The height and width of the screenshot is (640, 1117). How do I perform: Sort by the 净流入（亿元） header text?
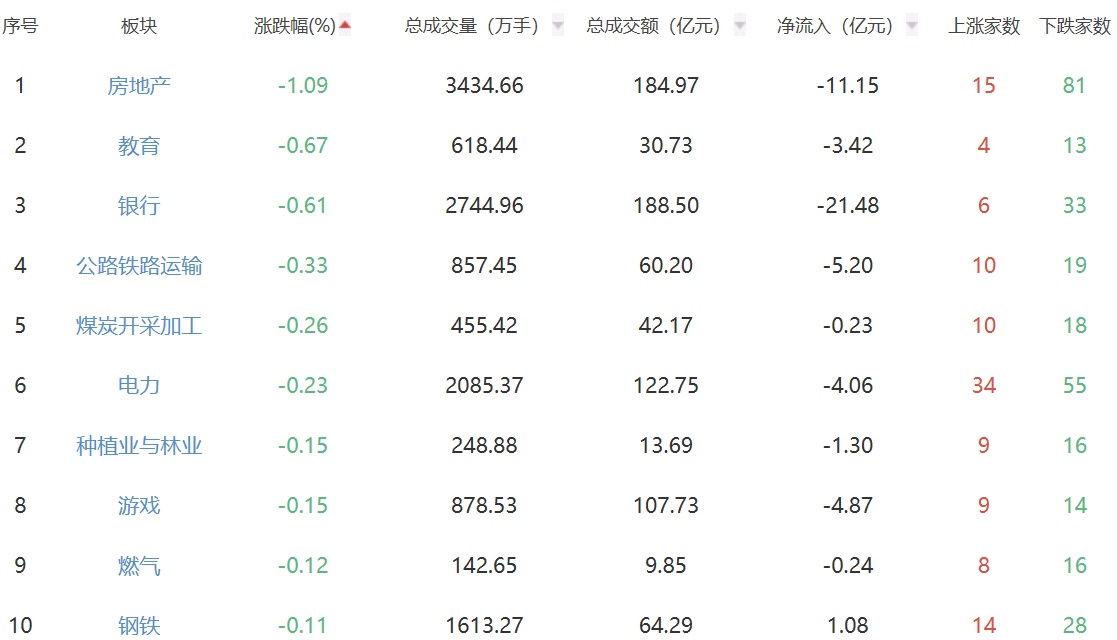835,27
